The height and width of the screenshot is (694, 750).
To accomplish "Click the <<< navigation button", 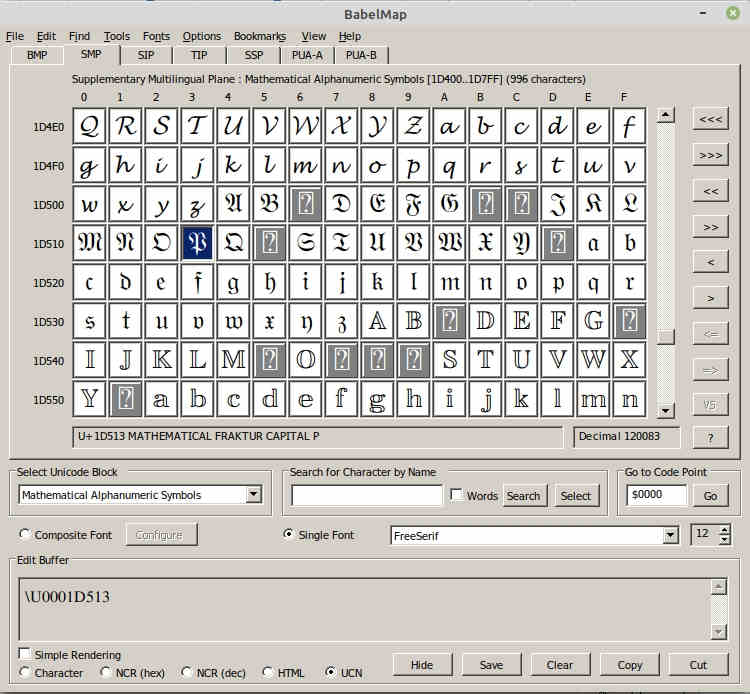I will pyautogui.click(x=711, y=119).
